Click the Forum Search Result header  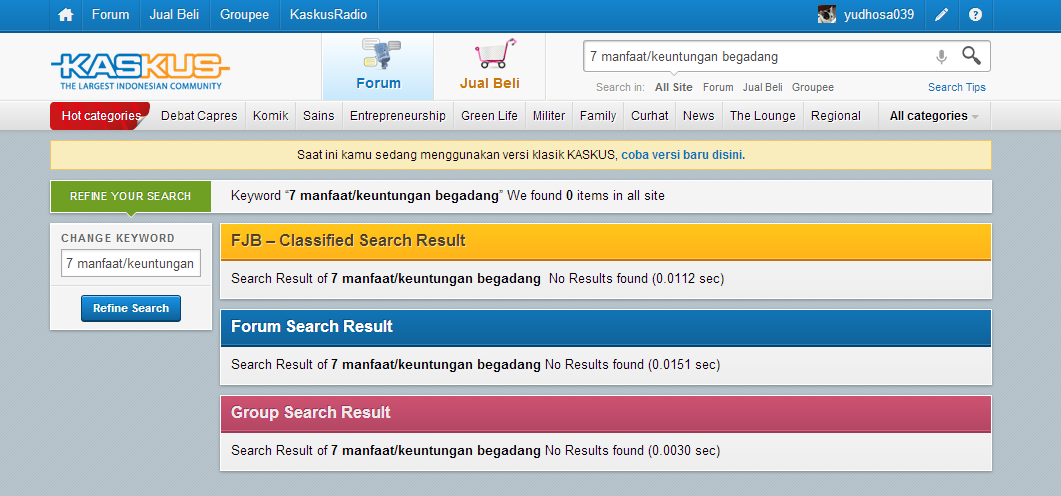[606, 327]
